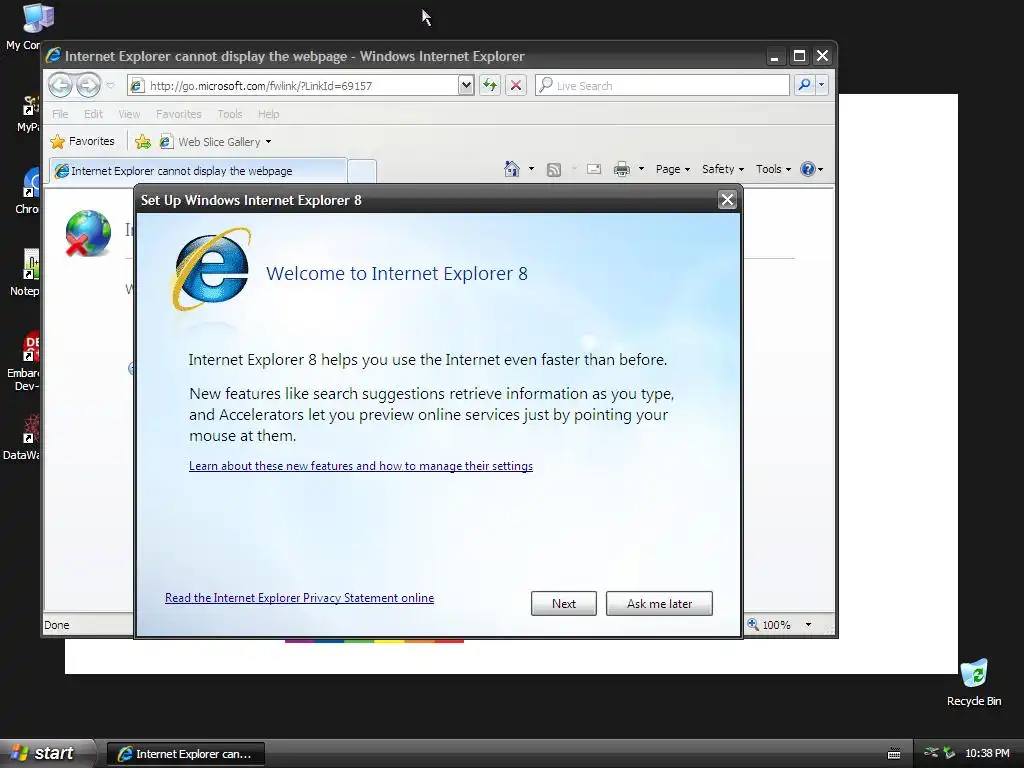Open Learn about these new features link

tap(360, 466)
